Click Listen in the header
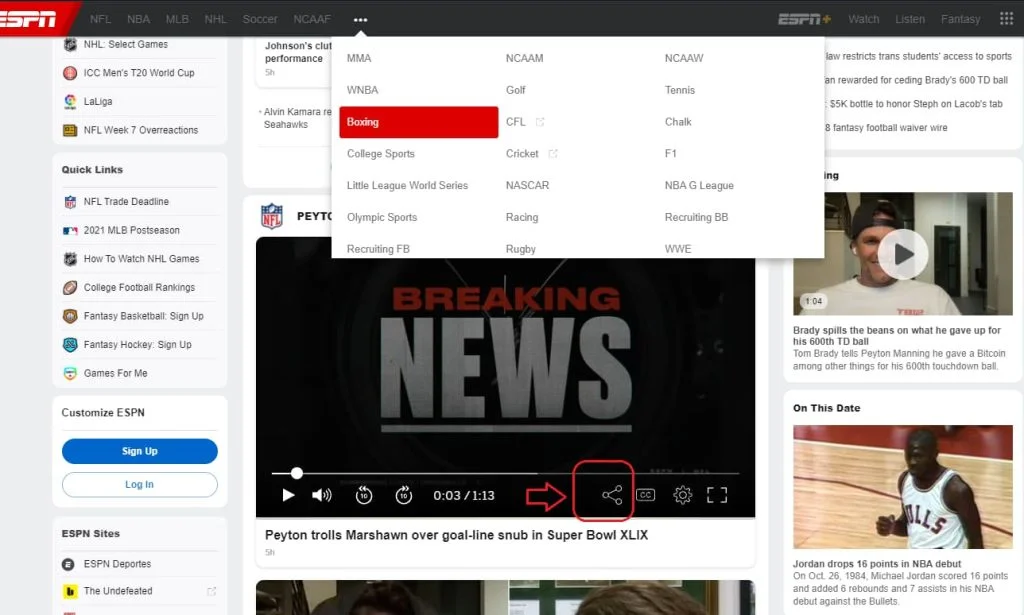 (910, 19)
